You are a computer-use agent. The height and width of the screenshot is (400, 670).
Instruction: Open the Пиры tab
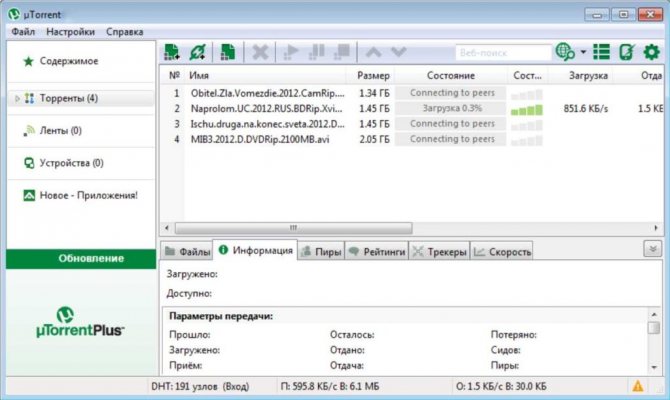click(320, 251)
